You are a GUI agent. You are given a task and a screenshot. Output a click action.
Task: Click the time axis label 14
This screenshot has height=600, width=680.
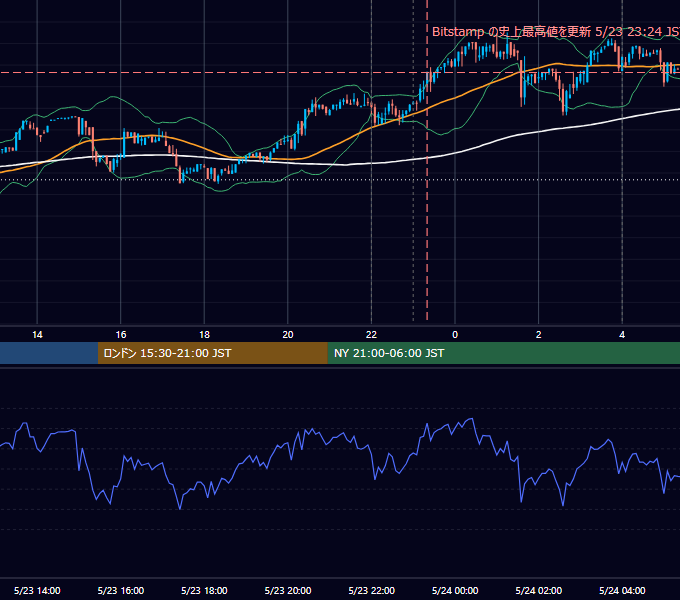tap(37, 335)
